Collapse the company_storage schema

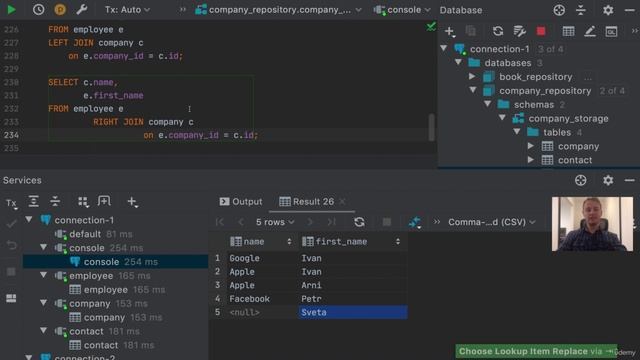point(502,118)
